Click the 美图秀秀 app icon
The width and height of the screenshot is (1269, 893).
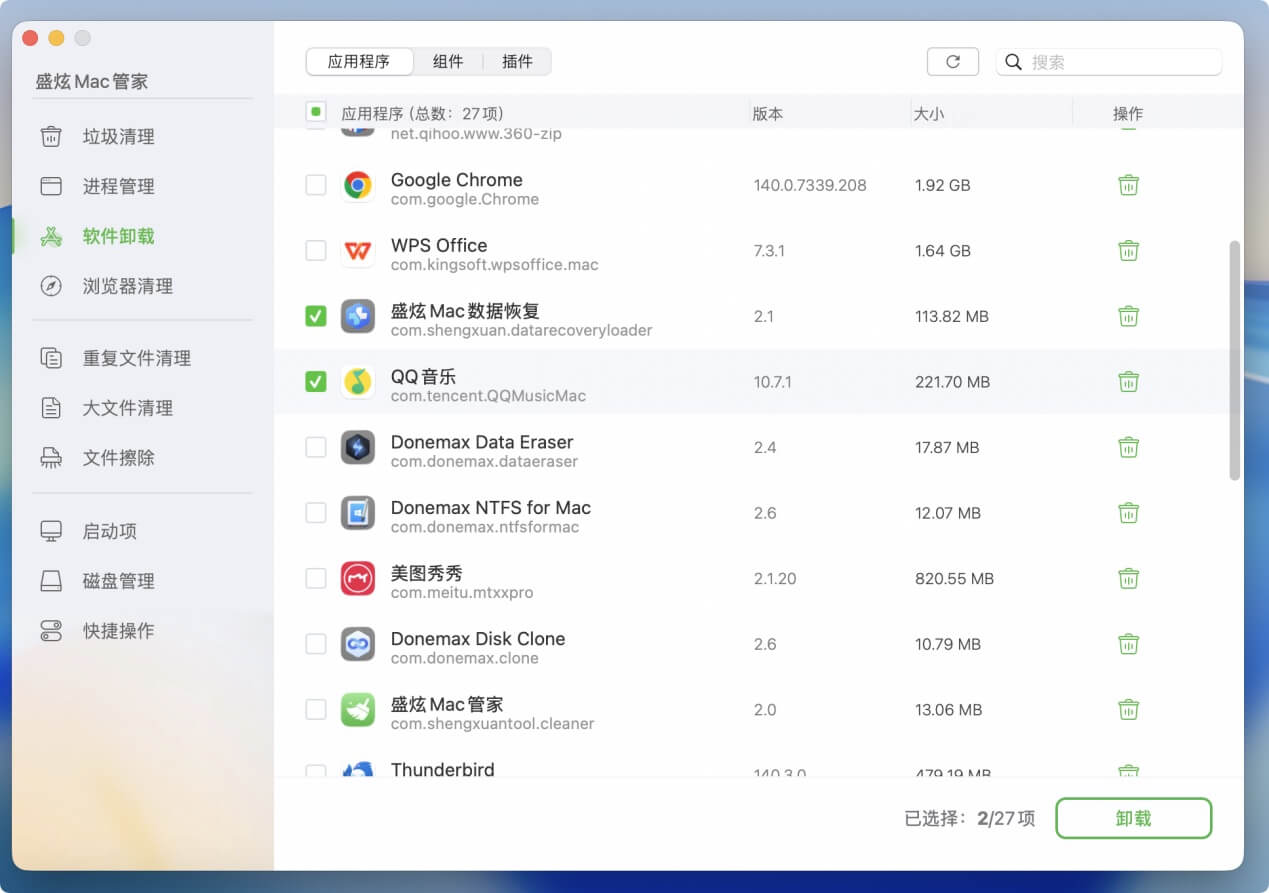(x=357, y=579)
